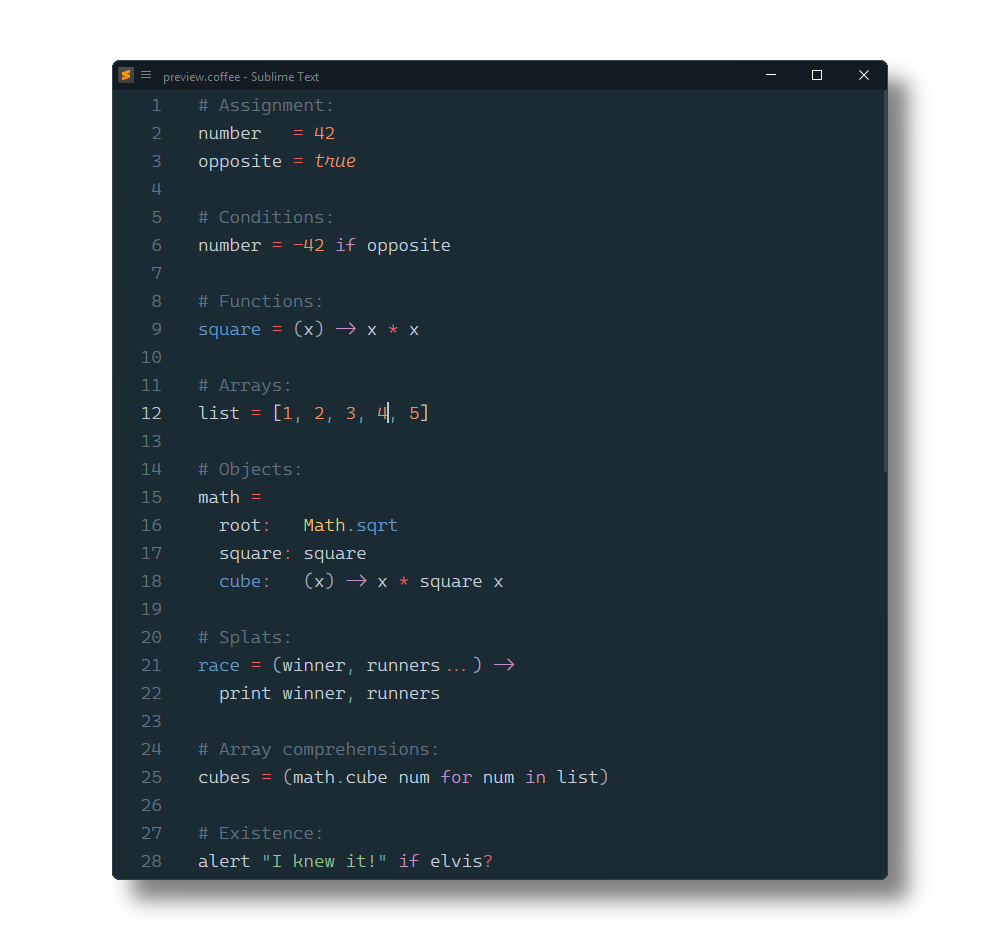Place cursor in the "I knew it!" string

(x=324, y=861)
